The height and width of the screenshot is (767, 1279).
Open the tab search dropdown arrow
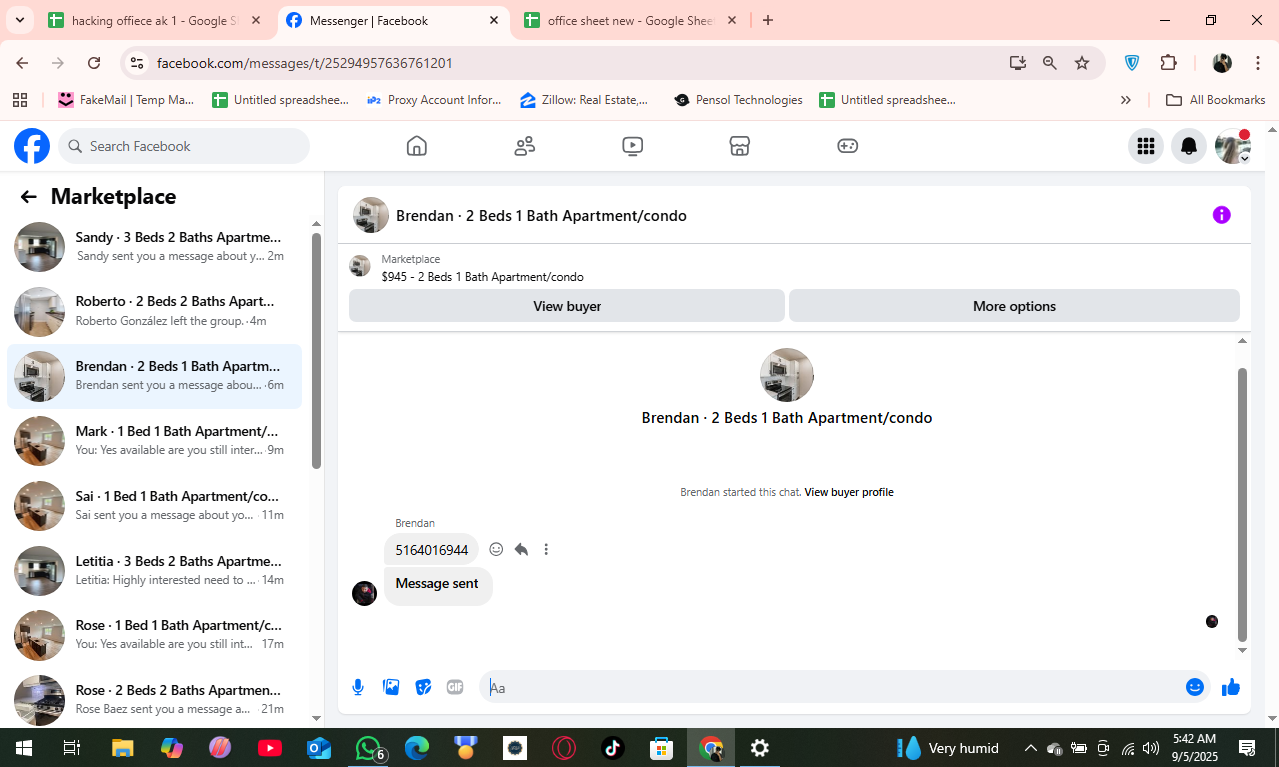18,20
